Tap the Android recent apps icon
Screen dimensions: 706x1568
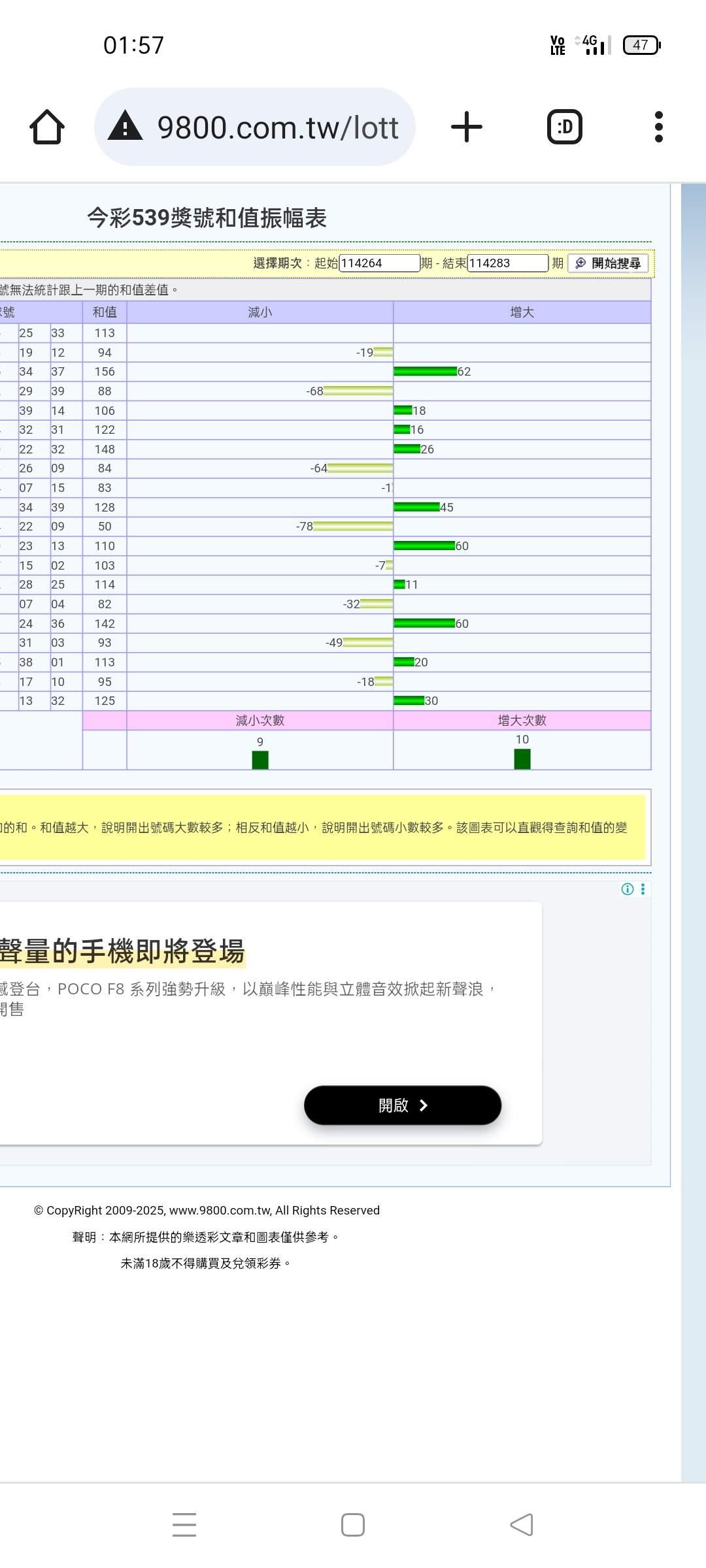(184, 1524)
